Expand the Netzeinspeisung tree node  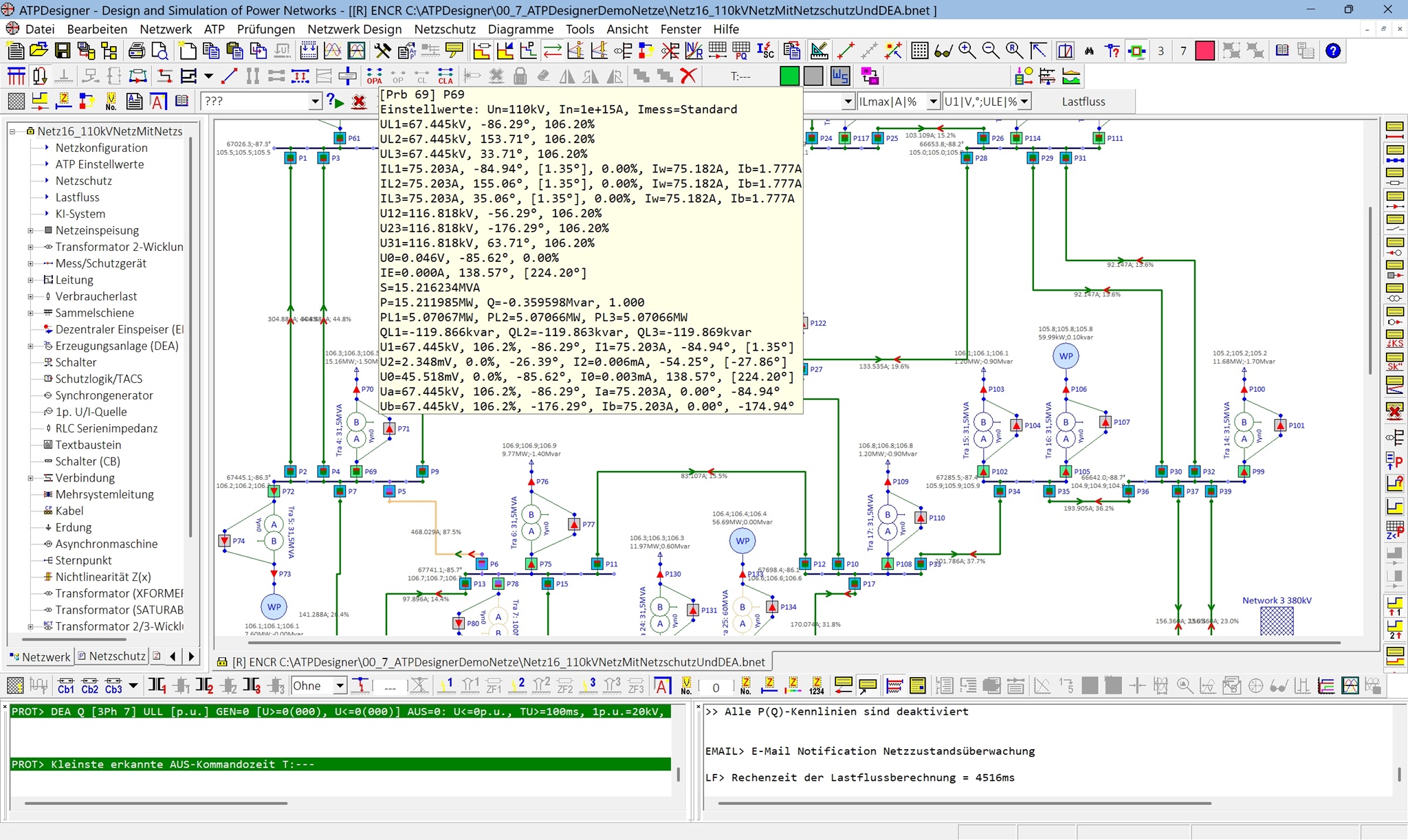tap(30, 231)
